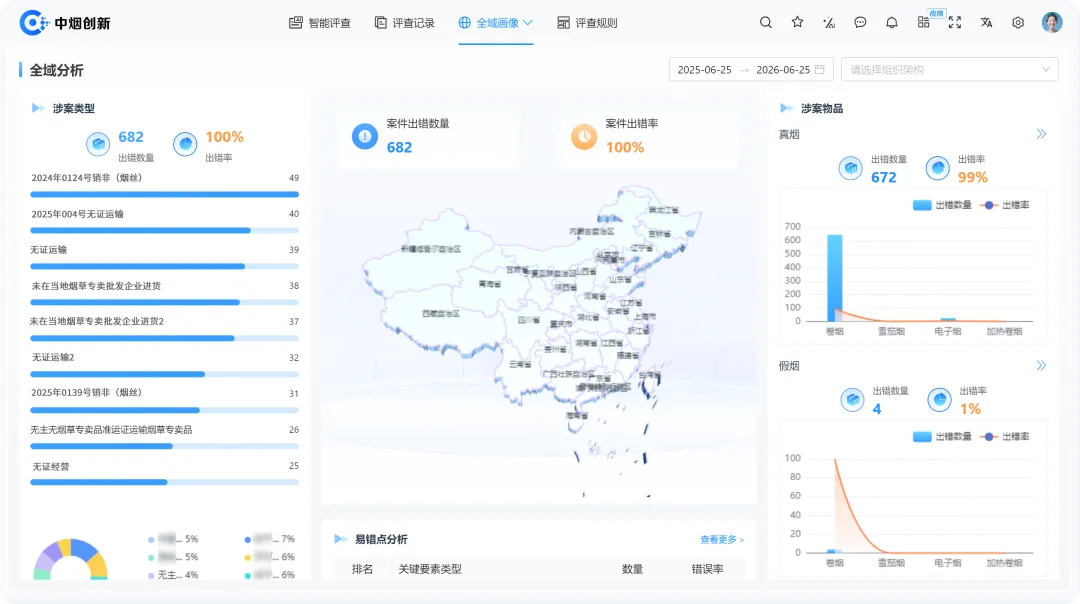Click the 假烟 出错率 pie icon
Screen dimensions: 1080x604
pyautogui.click(x=939, y=399)
